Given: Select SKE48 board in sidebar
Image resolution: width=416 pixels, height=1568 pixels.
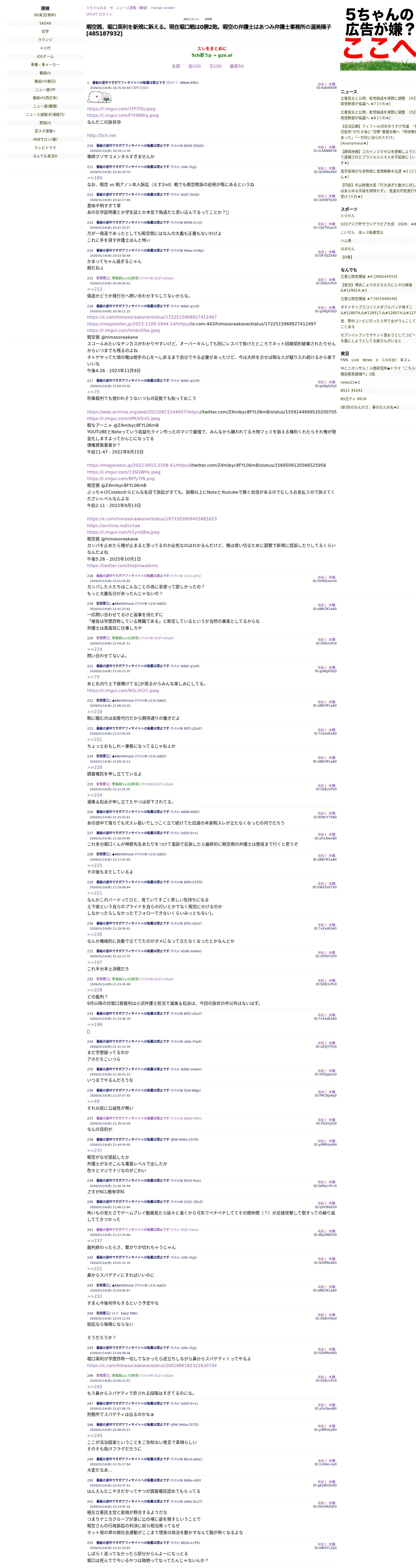Looking at the screenshot, I should pyautogui.click(x=45, y=23).
